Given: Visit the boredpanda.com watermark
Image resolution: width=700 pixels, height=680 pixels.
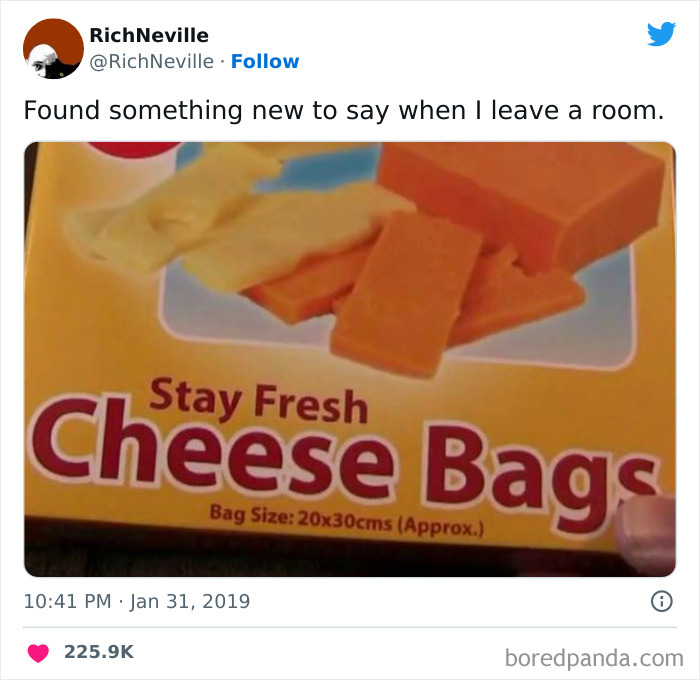Looking at the screenshot, I should point(594,658).
